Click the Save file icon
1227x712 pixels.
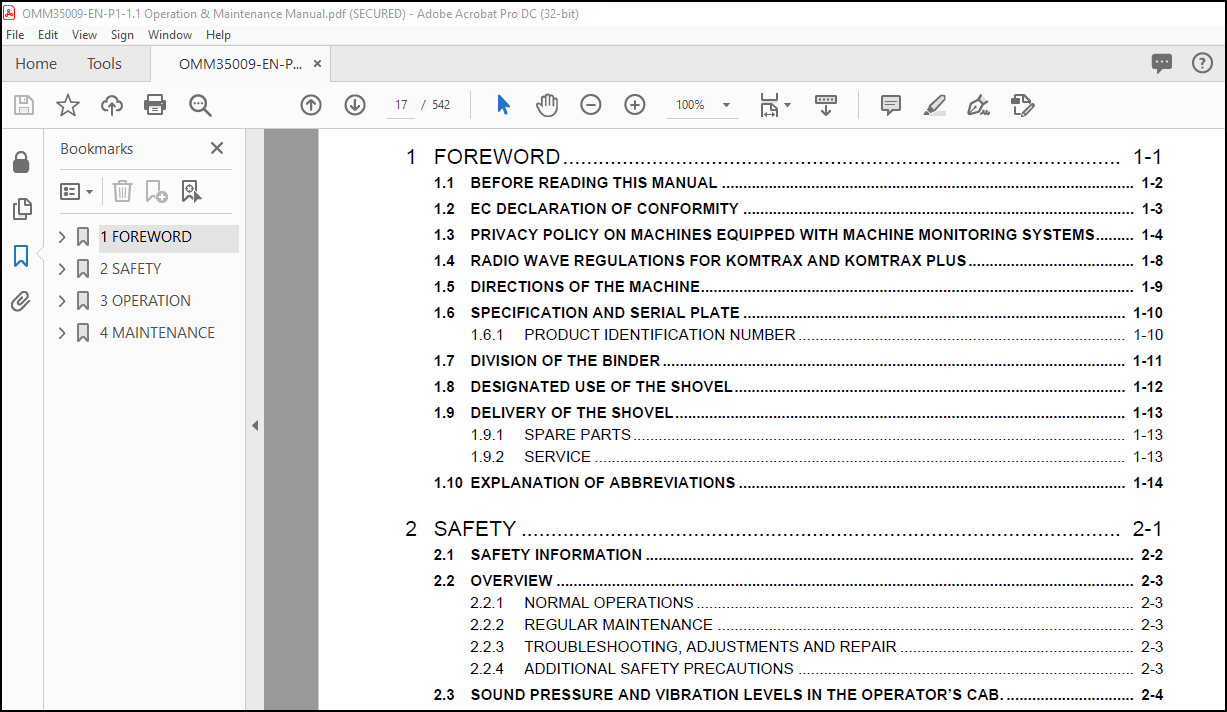coord(24,105)
